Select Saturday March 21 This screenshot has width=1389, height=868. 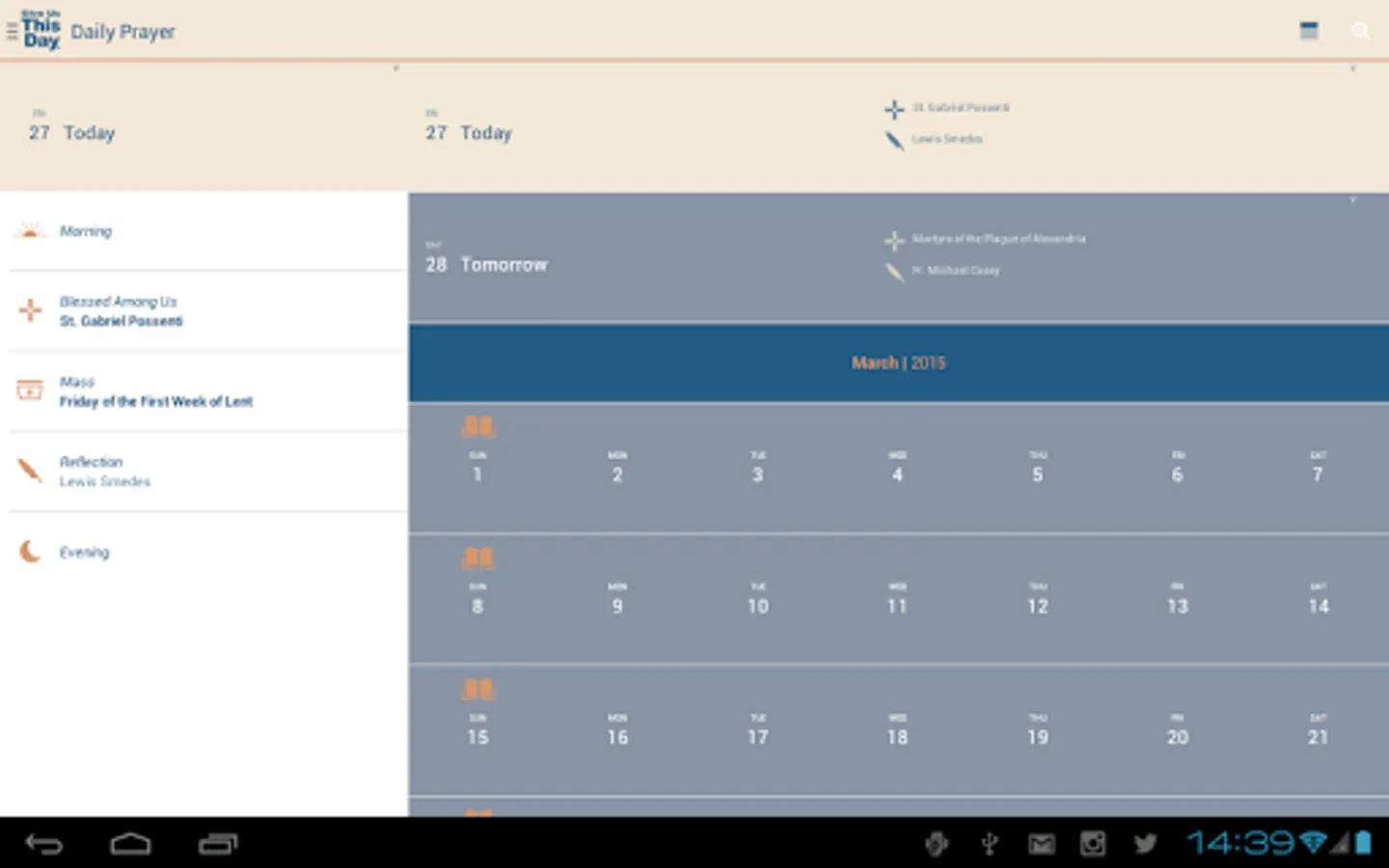coord(1318,730)
